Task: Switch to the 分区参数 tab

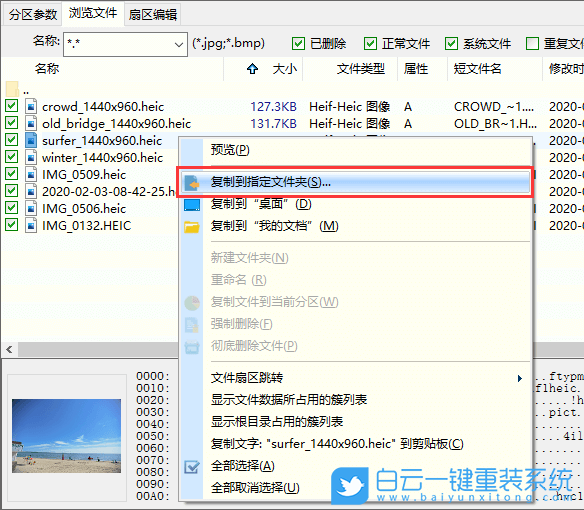Action: [x=33, y=15]
